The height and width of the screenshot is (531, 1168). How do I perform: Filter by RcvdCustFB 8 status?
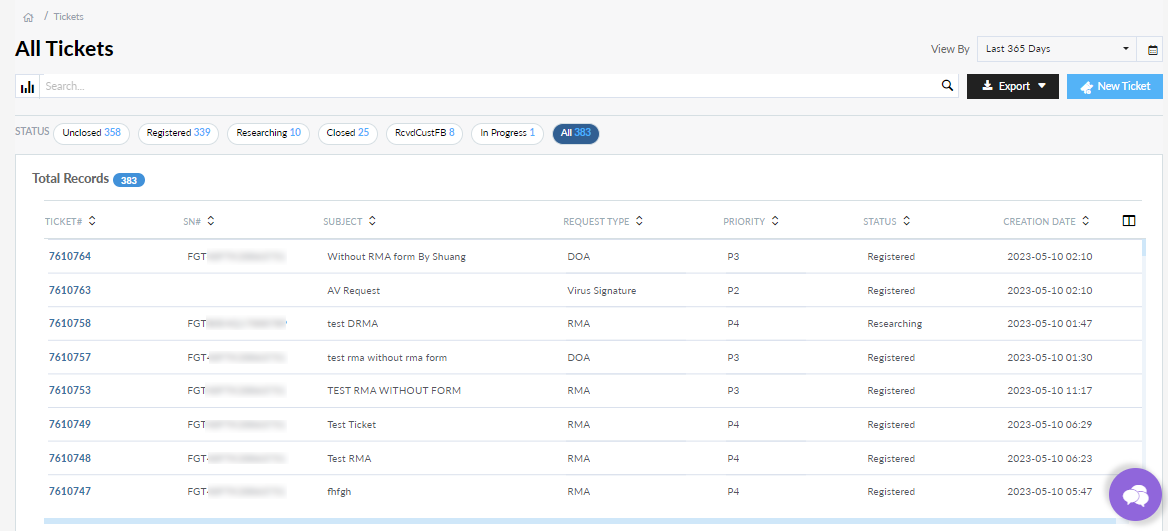coord(425,133)
